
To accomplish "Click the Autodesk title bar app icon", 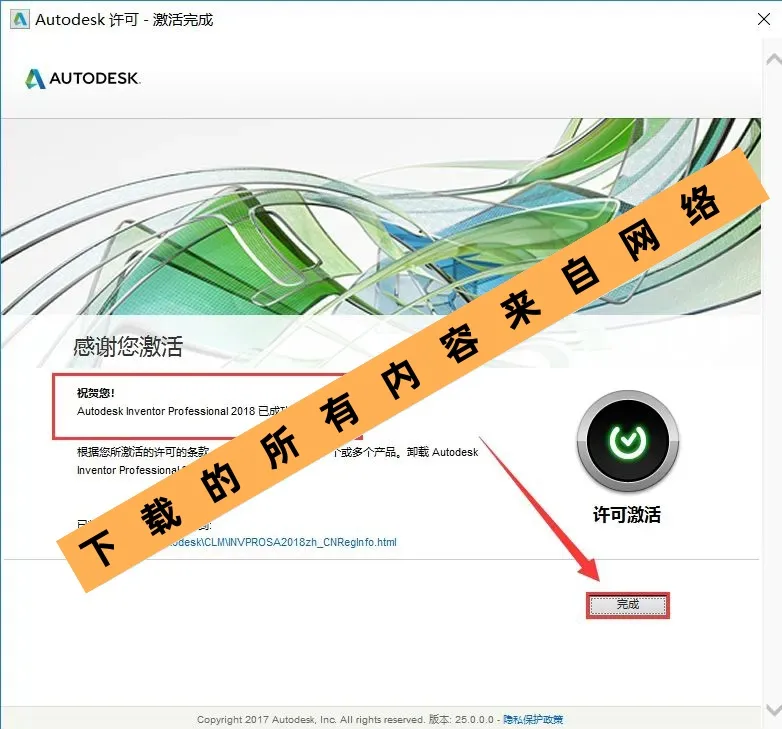I will [20, 19].
